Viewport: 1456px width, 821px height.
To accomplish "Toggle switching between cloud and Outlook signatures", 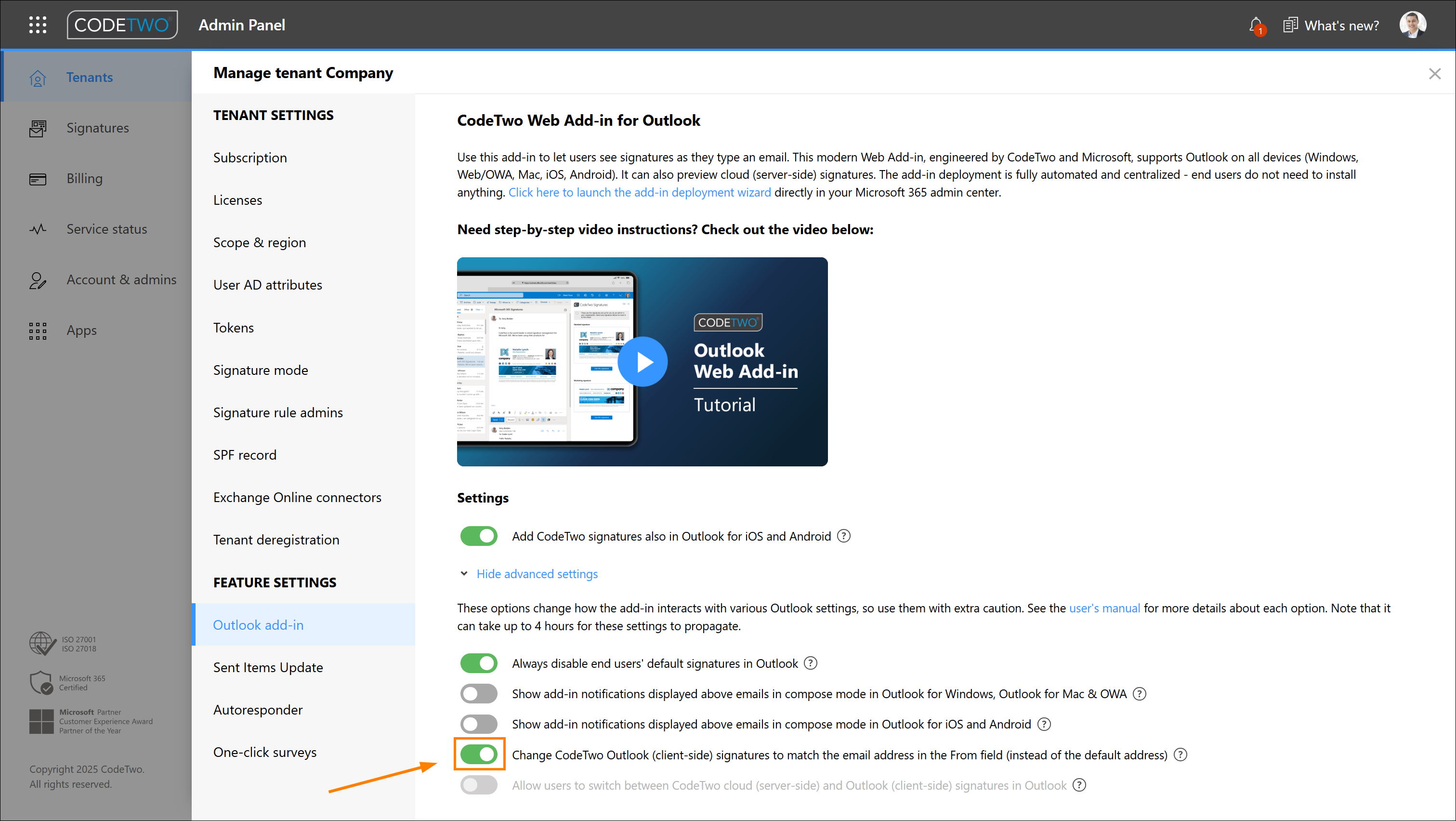I will [x=479, y=785].
